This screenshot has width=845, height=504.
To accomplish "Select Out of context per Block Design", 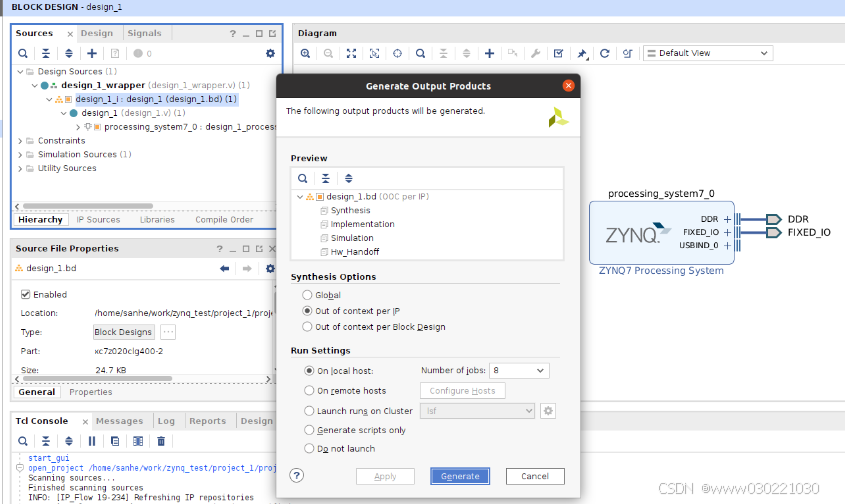I will pos(307,327).
